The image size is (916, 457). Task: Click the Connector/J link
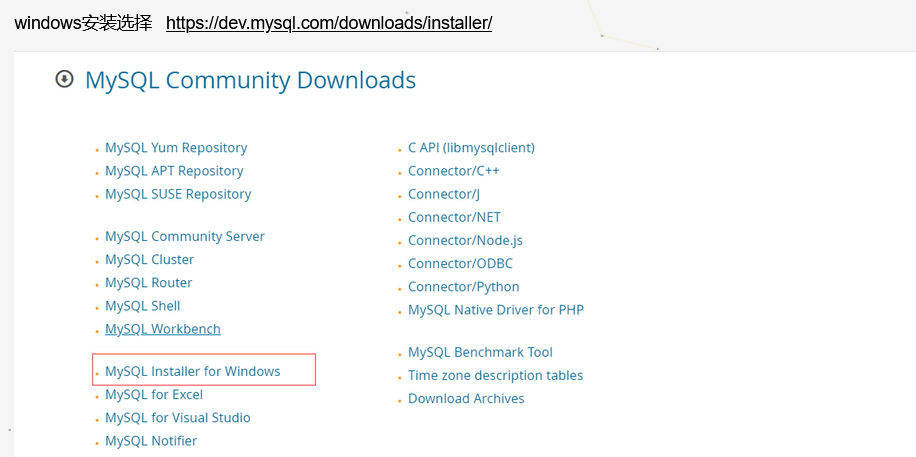pos(444,194)
